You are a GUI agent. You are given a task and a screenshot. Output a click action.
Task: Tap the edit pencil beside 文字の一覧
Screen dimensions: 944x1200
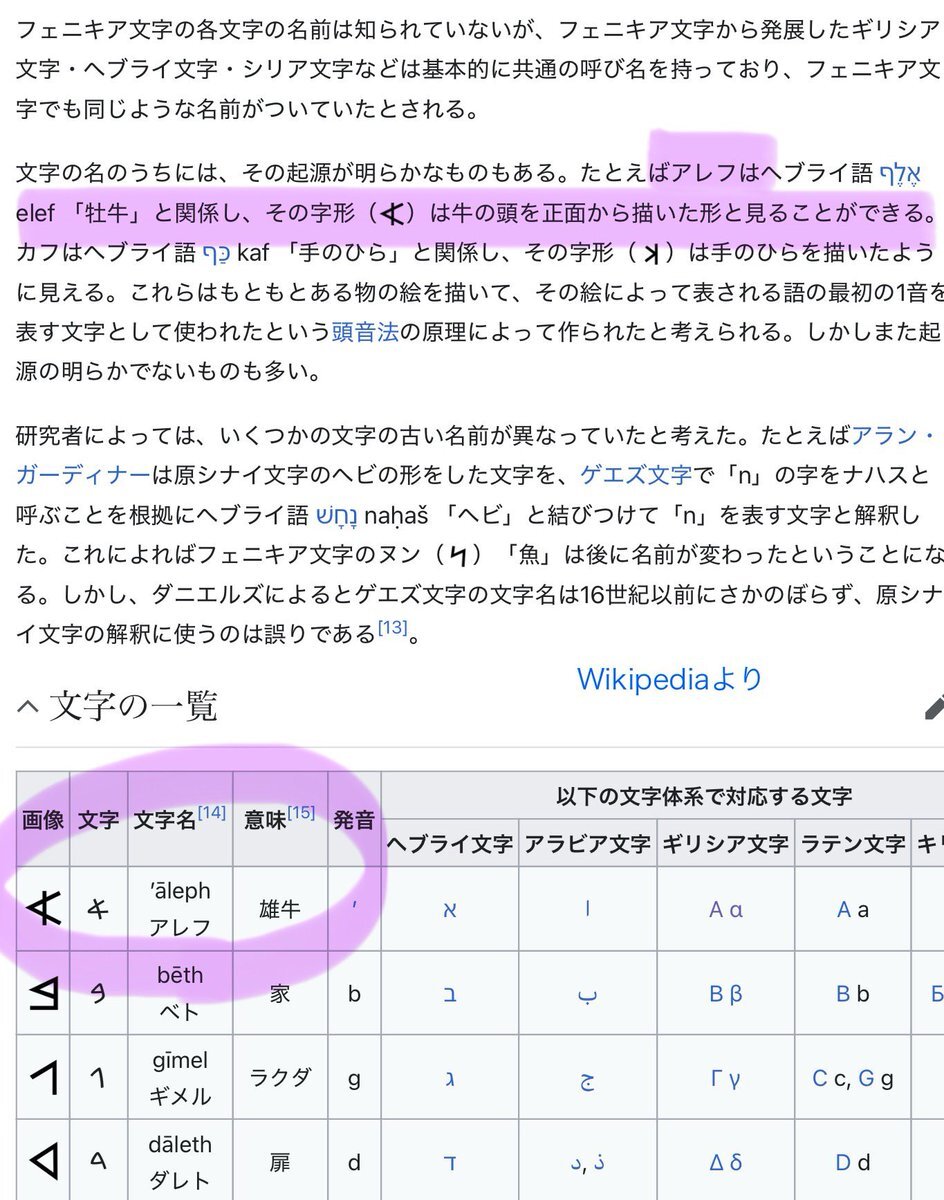[x=934, y=707]
